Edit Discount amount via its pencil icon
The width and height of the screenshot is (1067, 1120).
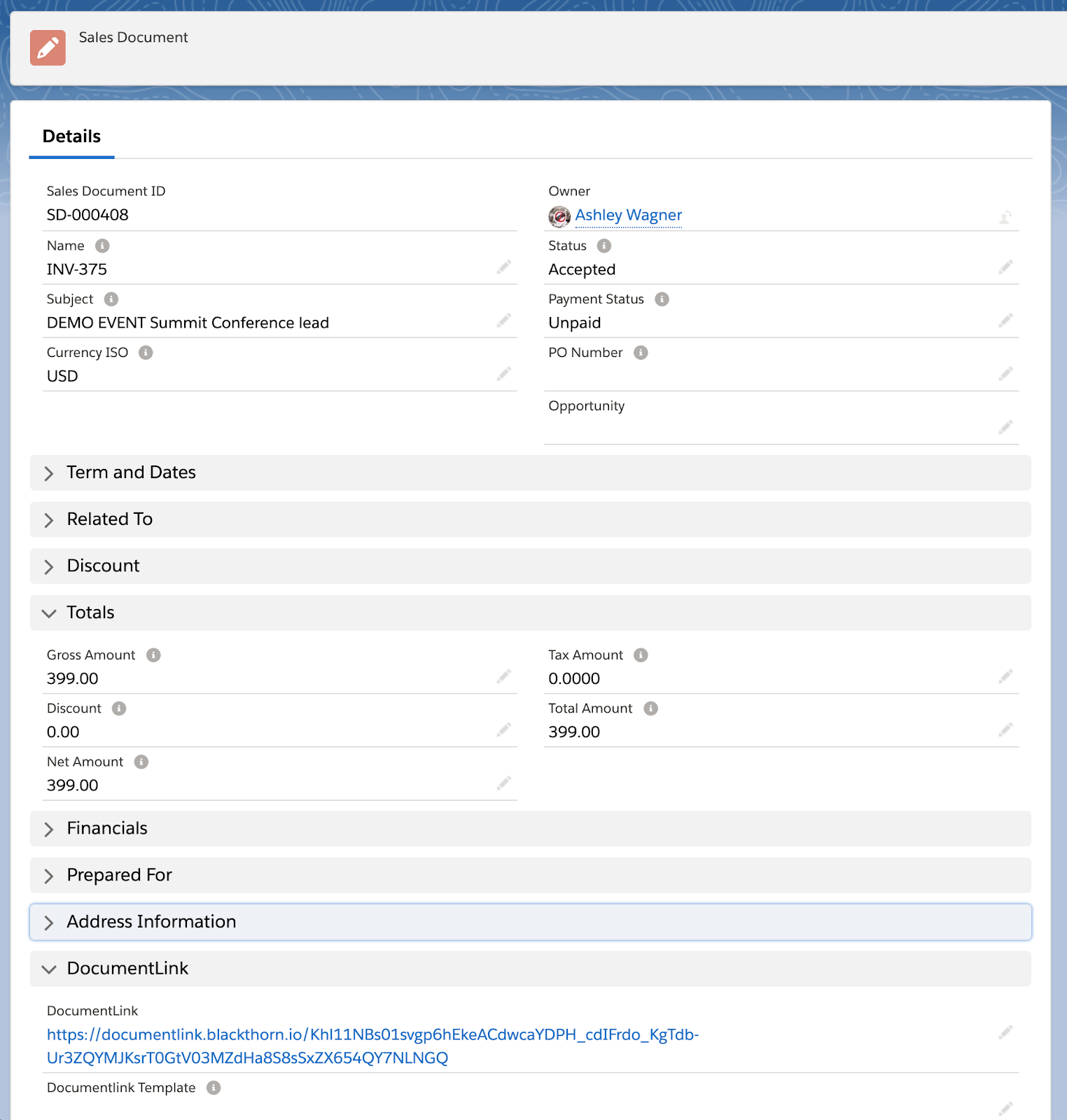(504, 730)
